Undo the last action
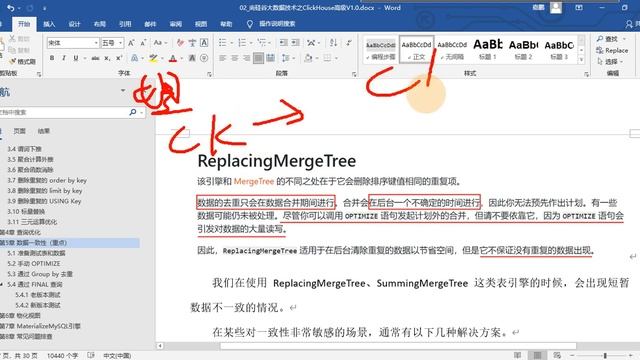This screenshot has height=360, width=640. [11, 8]
